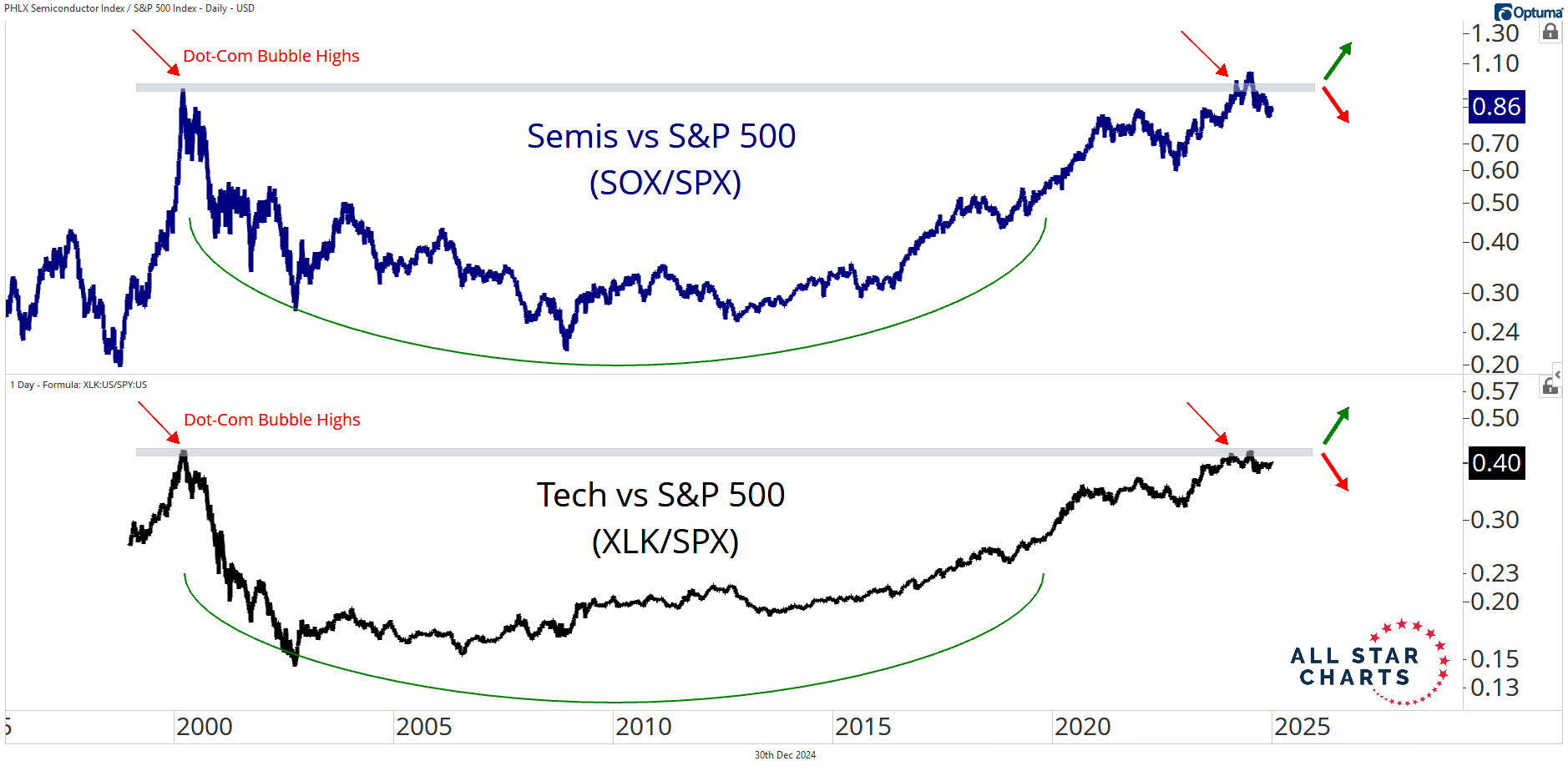Click the red down arrow beside top chart
Screen dimensions: 1568x771
(1336, 104)
